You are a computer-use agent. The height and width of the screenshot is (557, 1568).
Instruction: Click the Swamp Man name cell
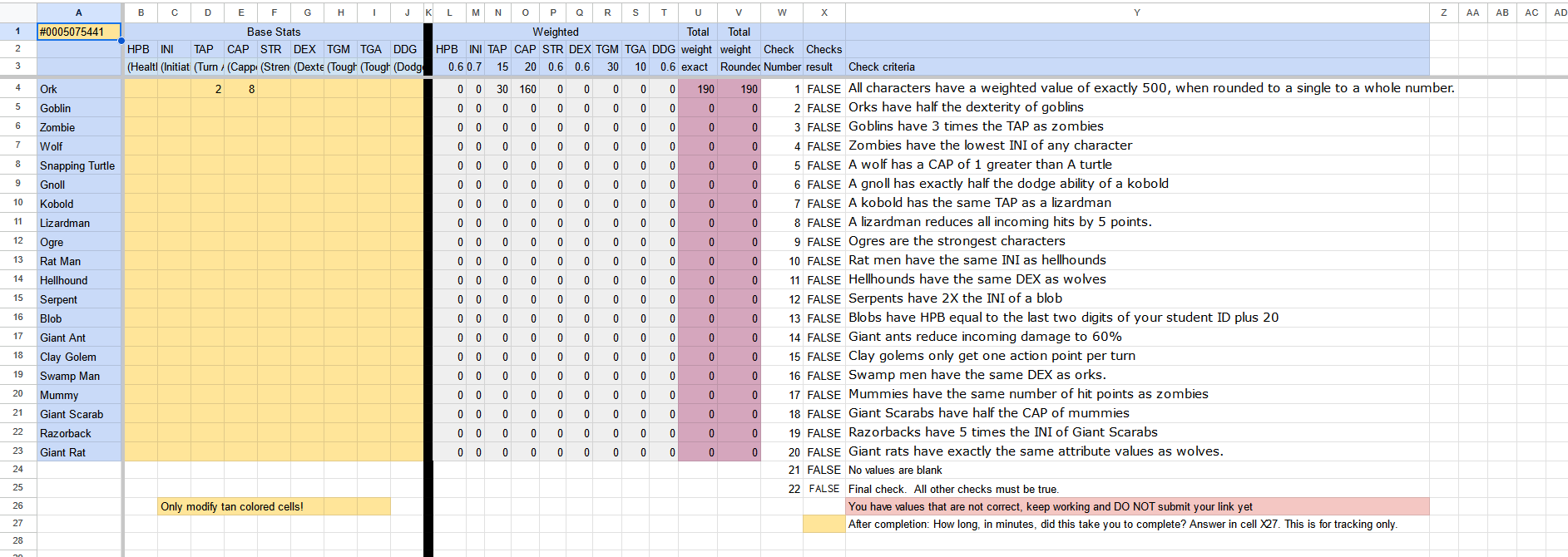tap(79, 376)
